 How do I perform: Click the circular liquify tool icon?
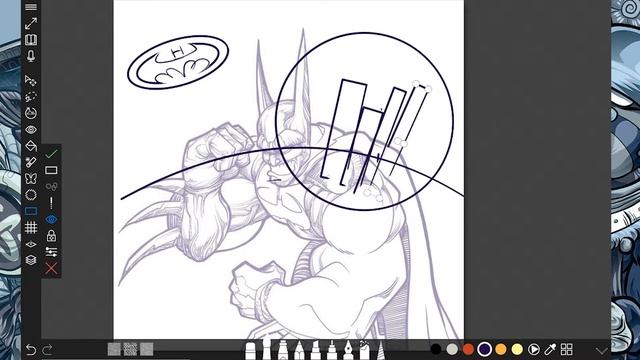click(31, 113)
